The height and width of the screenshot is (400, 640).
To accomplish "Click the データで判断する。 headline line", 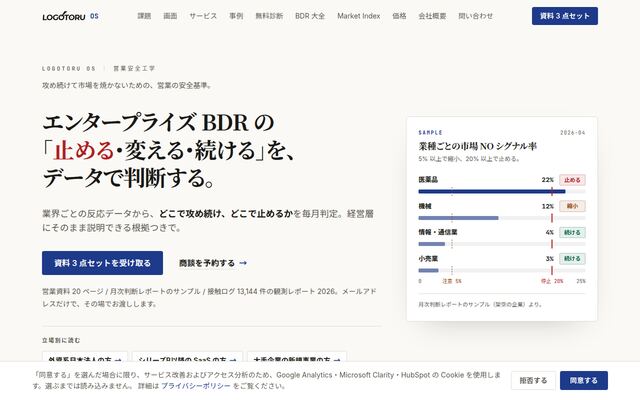I will (x=129, y=178).
